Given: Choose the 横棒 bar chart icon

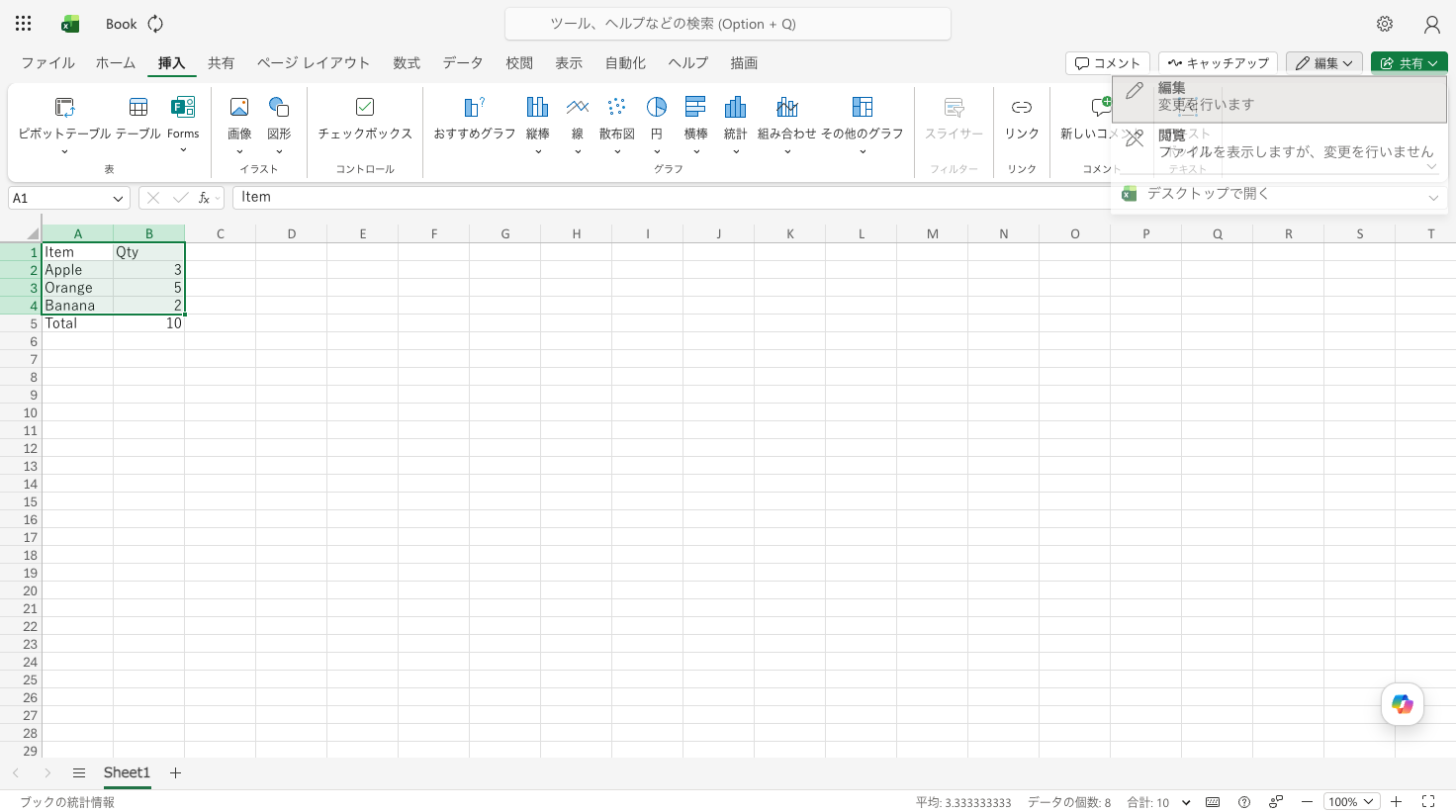Looking at the screenshot, I should click(695, 107).
